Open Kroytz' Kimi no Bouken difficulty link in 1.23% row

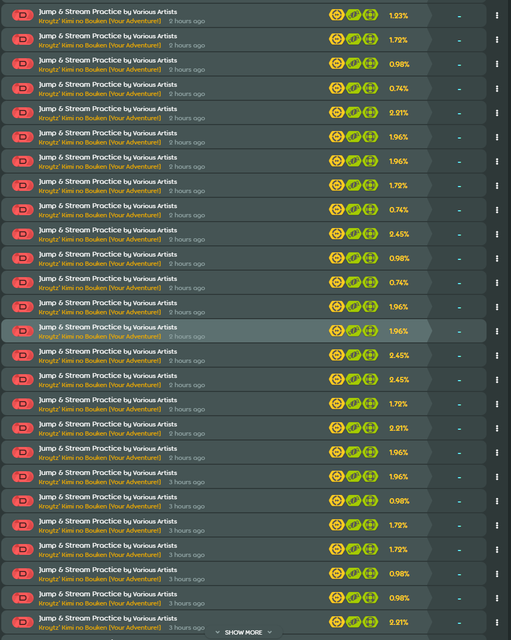point(100,21)
